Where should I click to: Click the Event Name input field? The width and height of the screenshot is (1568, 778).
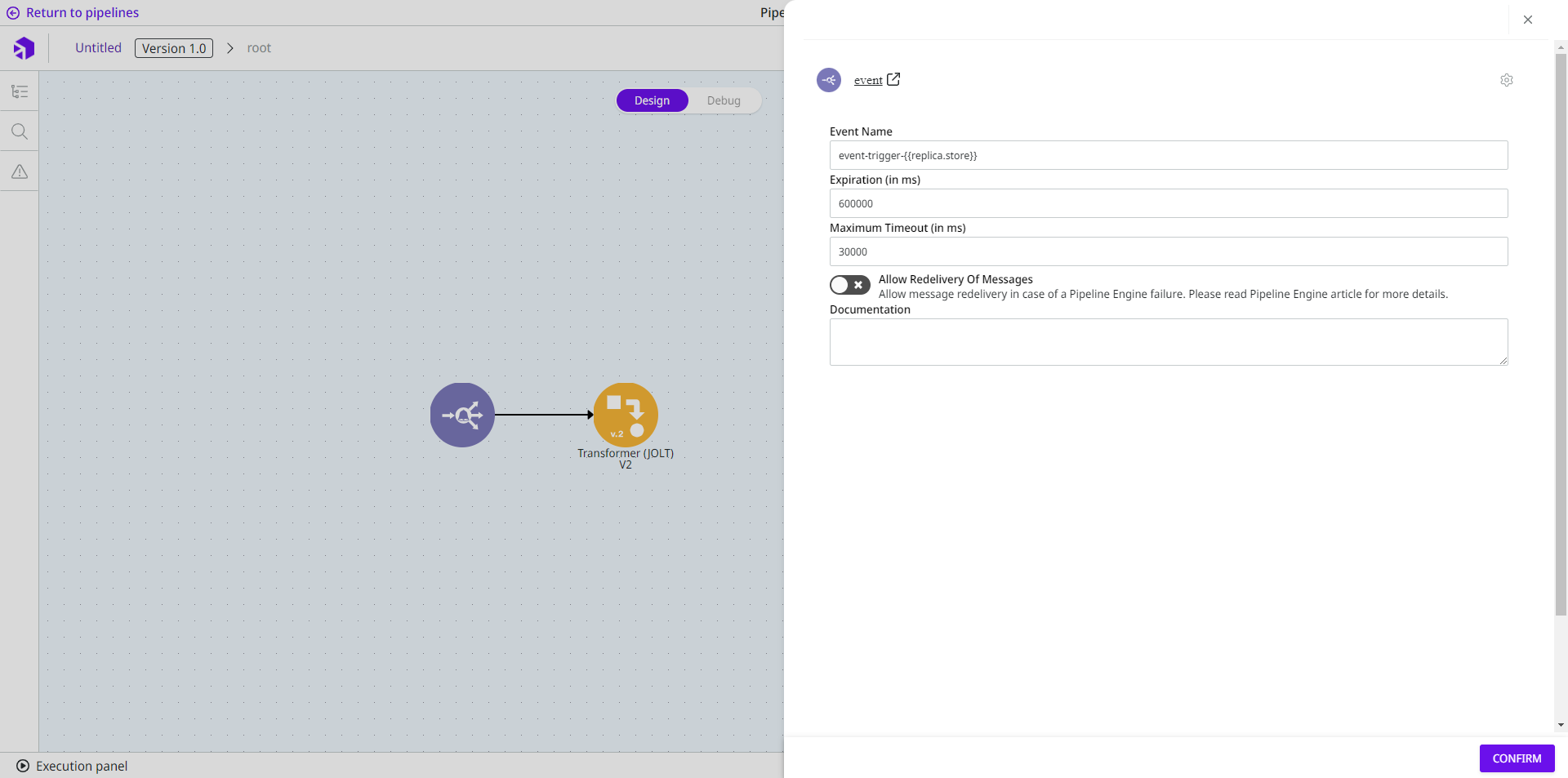pos(1168,155)
